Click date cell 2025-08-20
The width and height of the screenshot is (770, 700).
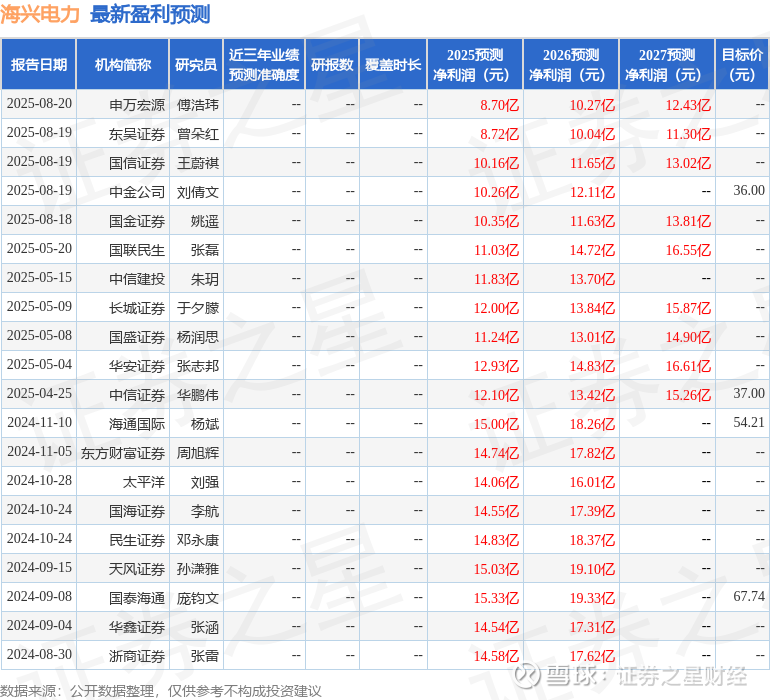(x=39, y=104)
